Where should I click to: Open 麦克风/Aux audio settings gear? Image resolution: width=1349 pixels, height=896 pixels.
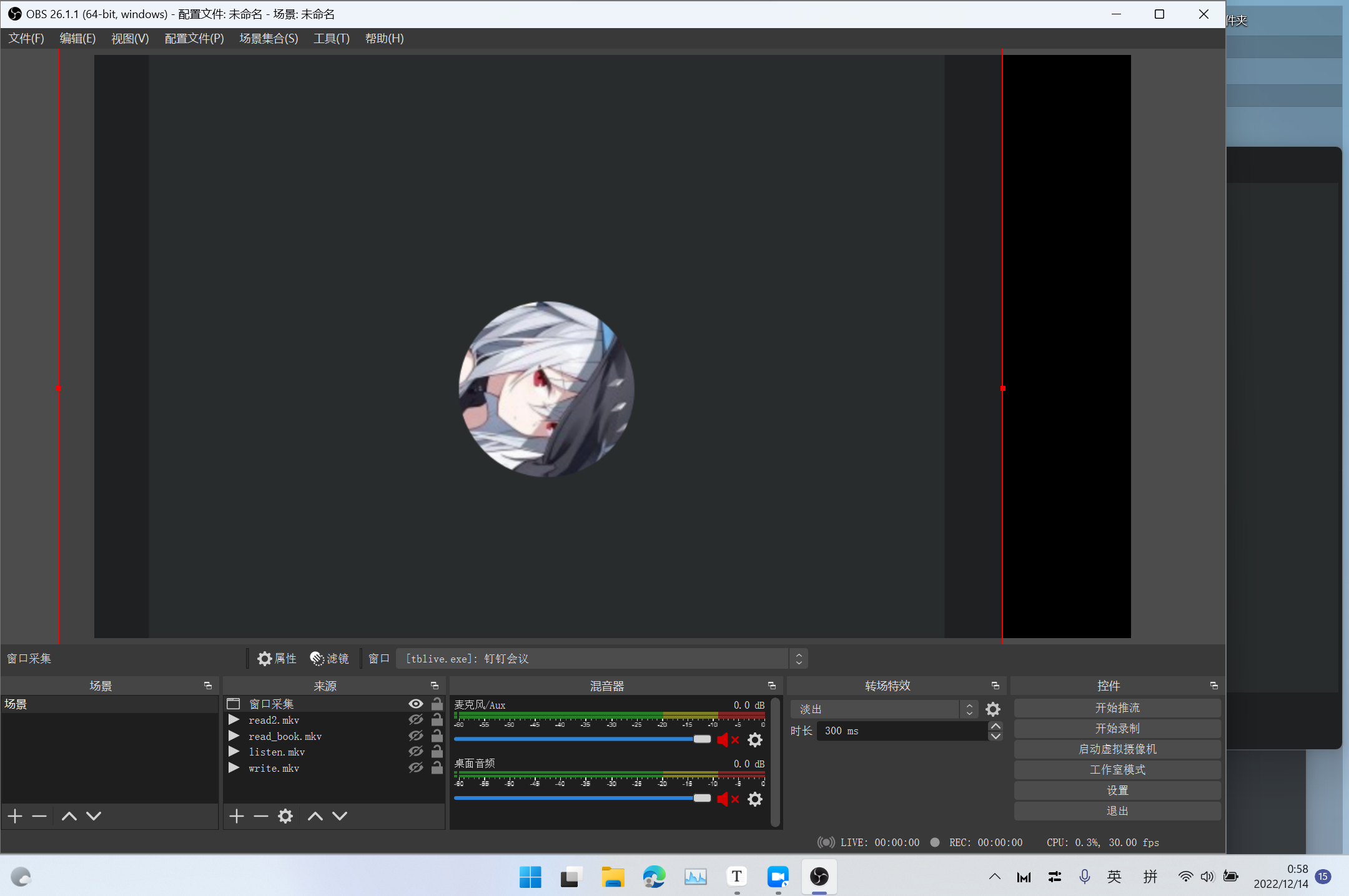755,740
